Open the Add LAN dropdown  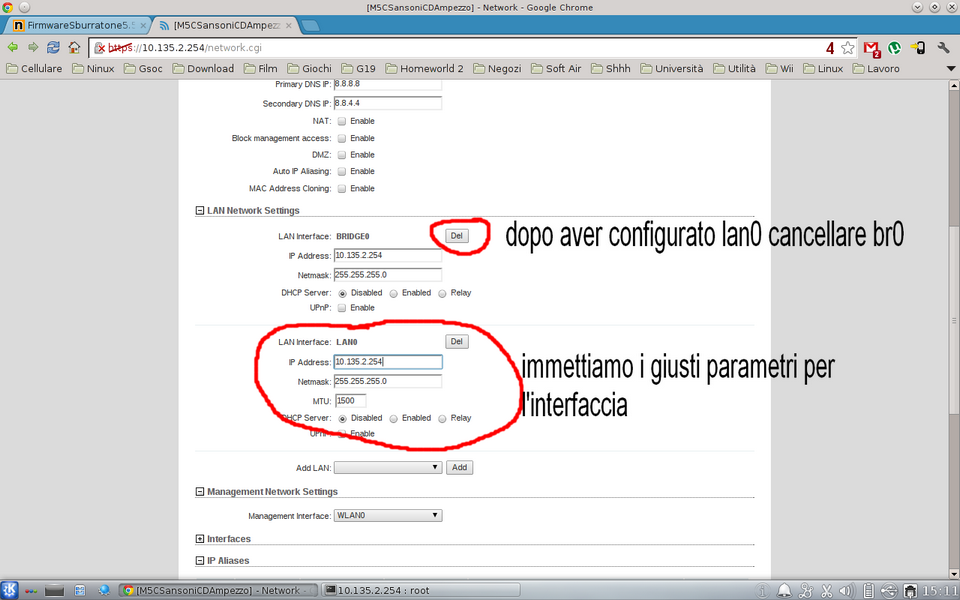pyautogui.click(x=388, y=467)
